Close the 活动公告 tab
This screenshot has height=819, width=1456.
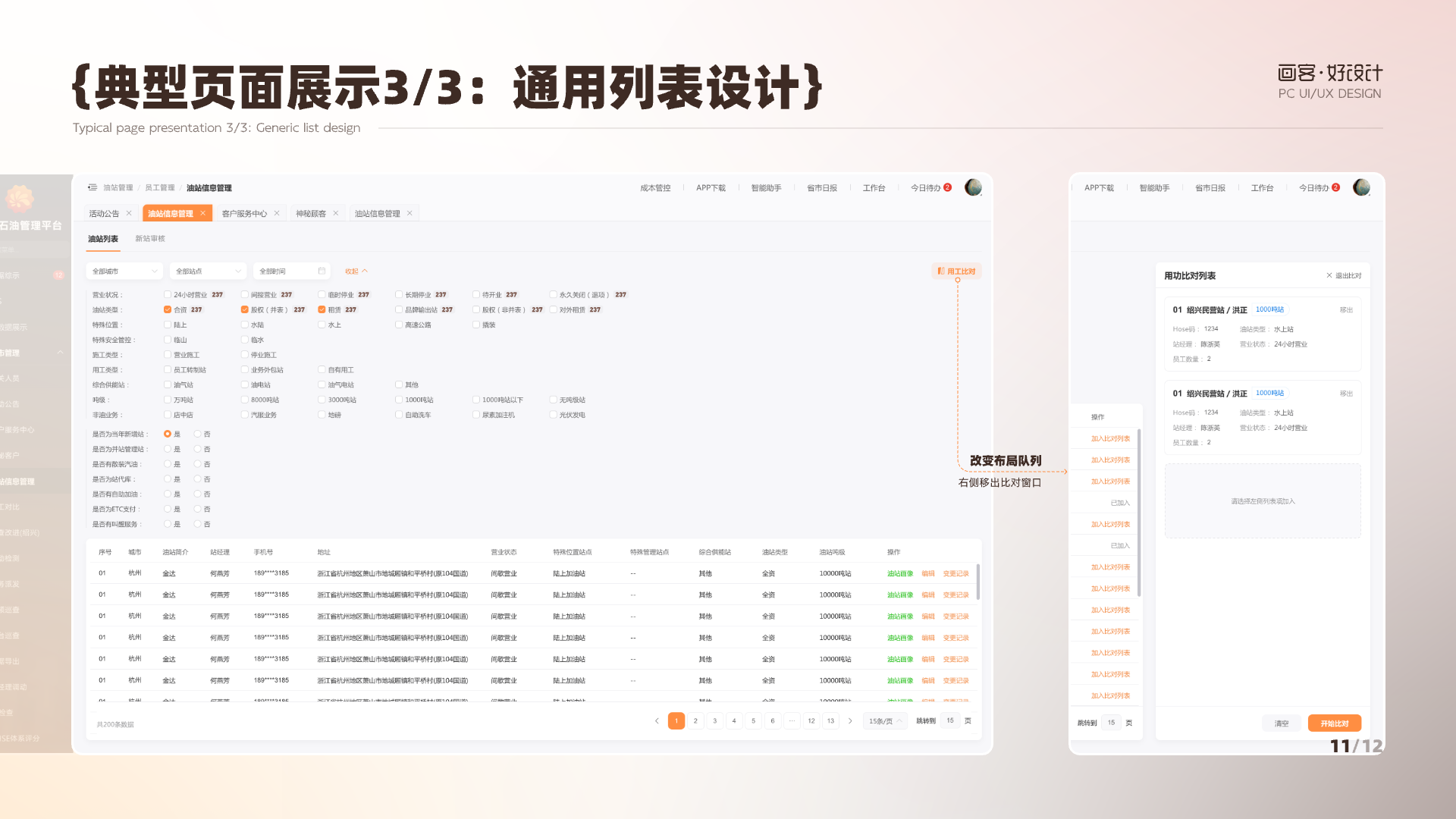click(129, 213)
